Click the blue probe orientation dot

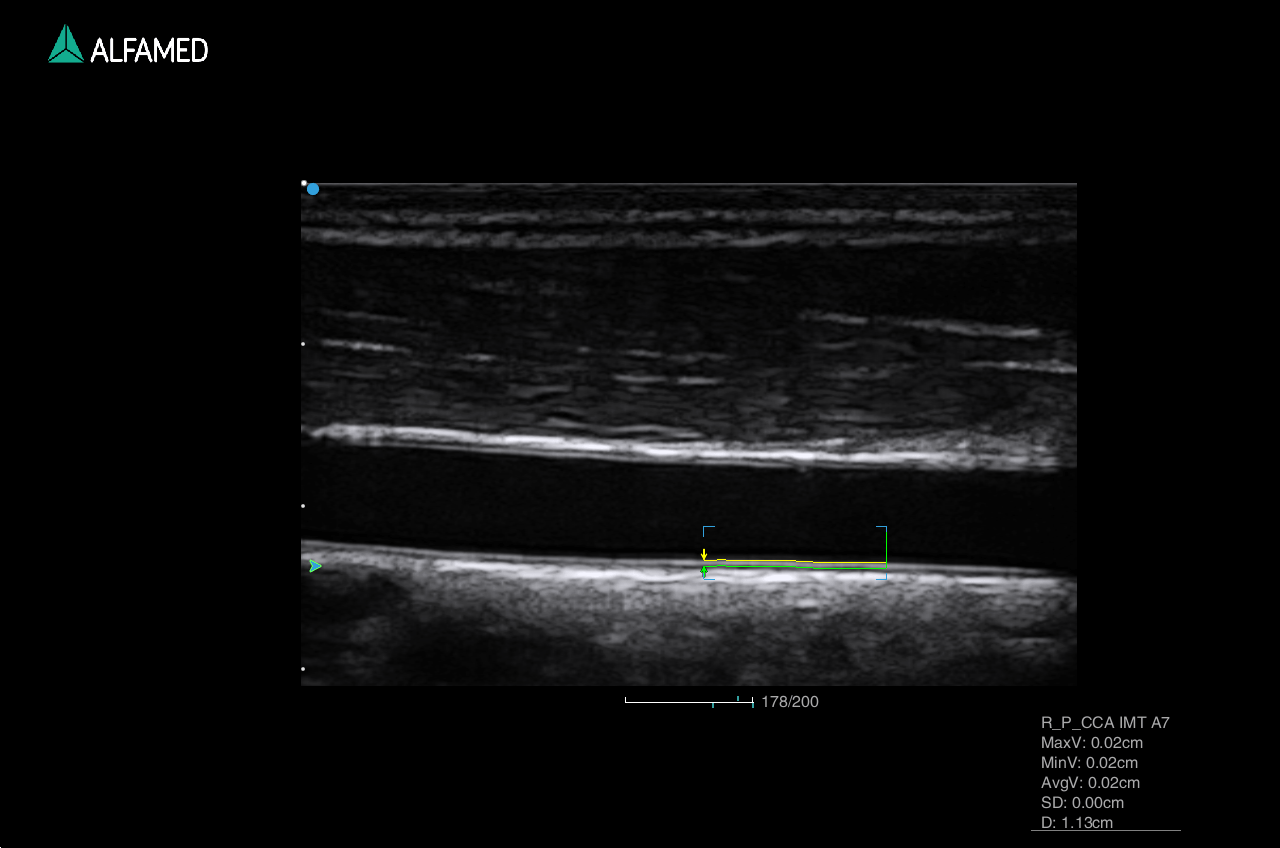pos(313,189)
